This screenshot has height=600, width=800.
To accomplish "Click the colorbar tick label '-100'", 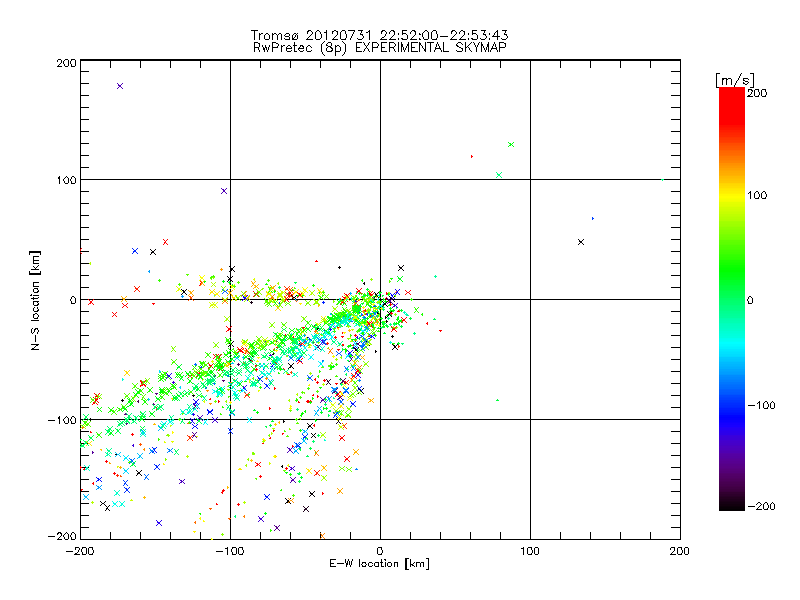I will coord(761,405).
